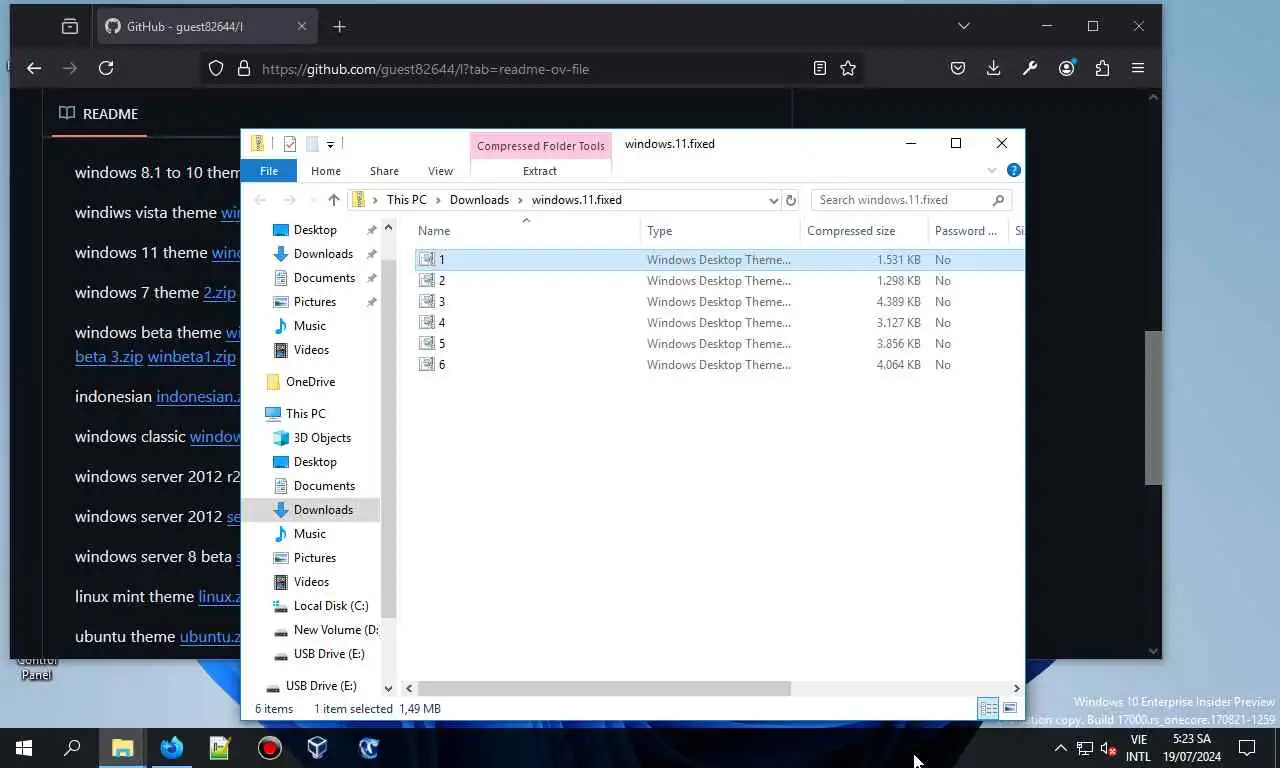
Task: Click This PC breadcrumb in address bar
Action: (406, 200)
